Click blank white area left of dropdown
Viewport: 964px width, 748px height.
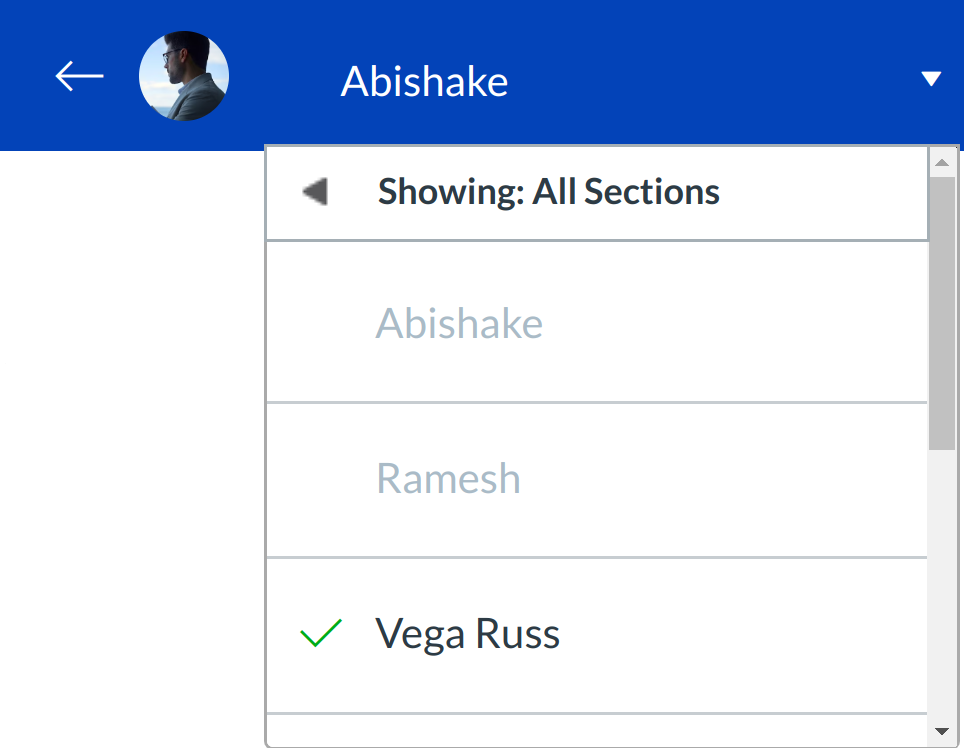130,450
